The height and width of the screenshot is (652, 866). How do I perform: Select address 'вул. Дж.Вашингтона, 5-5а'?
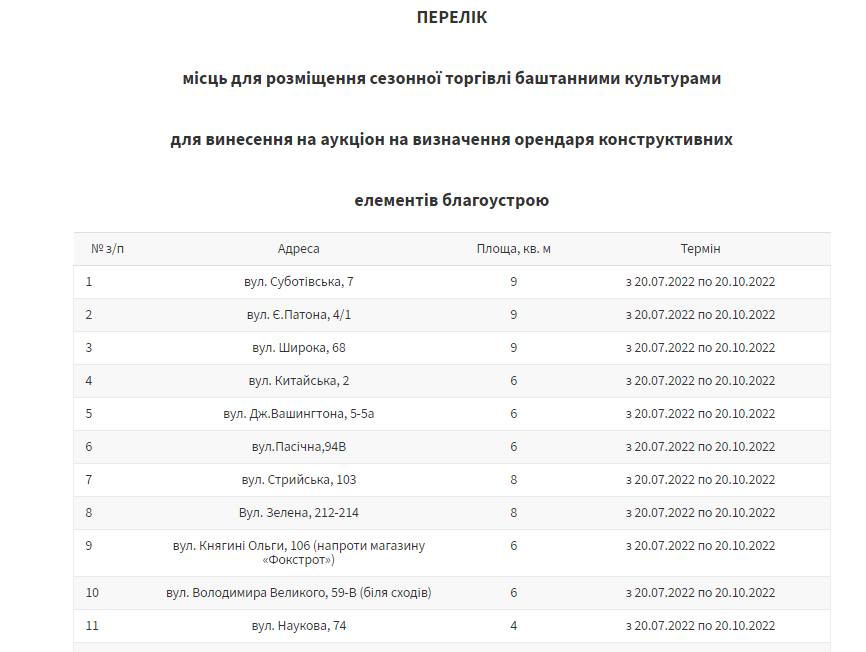[x=299, y=414]
